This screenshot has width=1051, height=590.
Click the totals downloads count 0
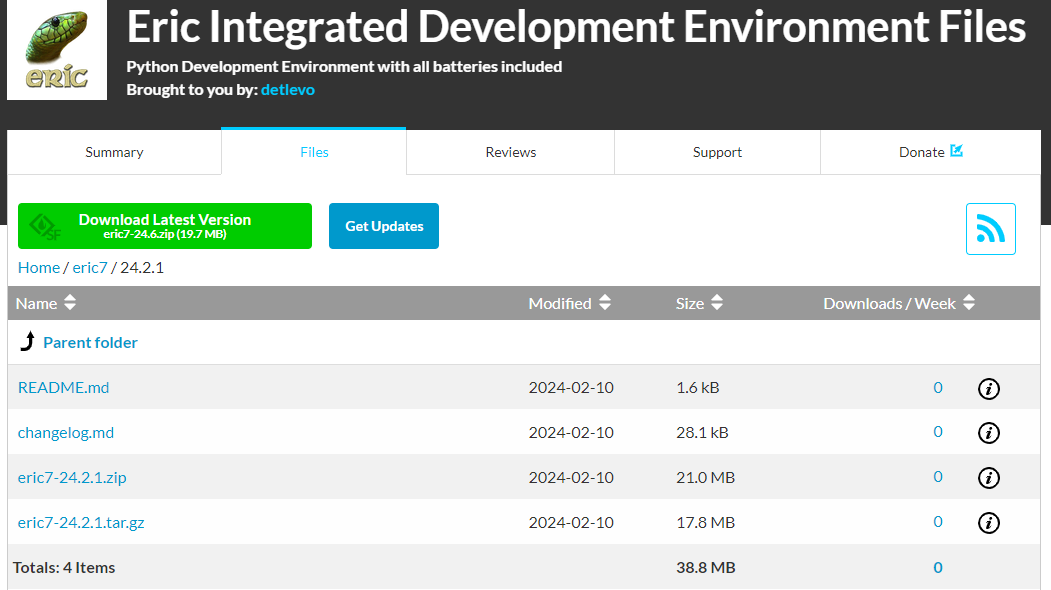938,567
